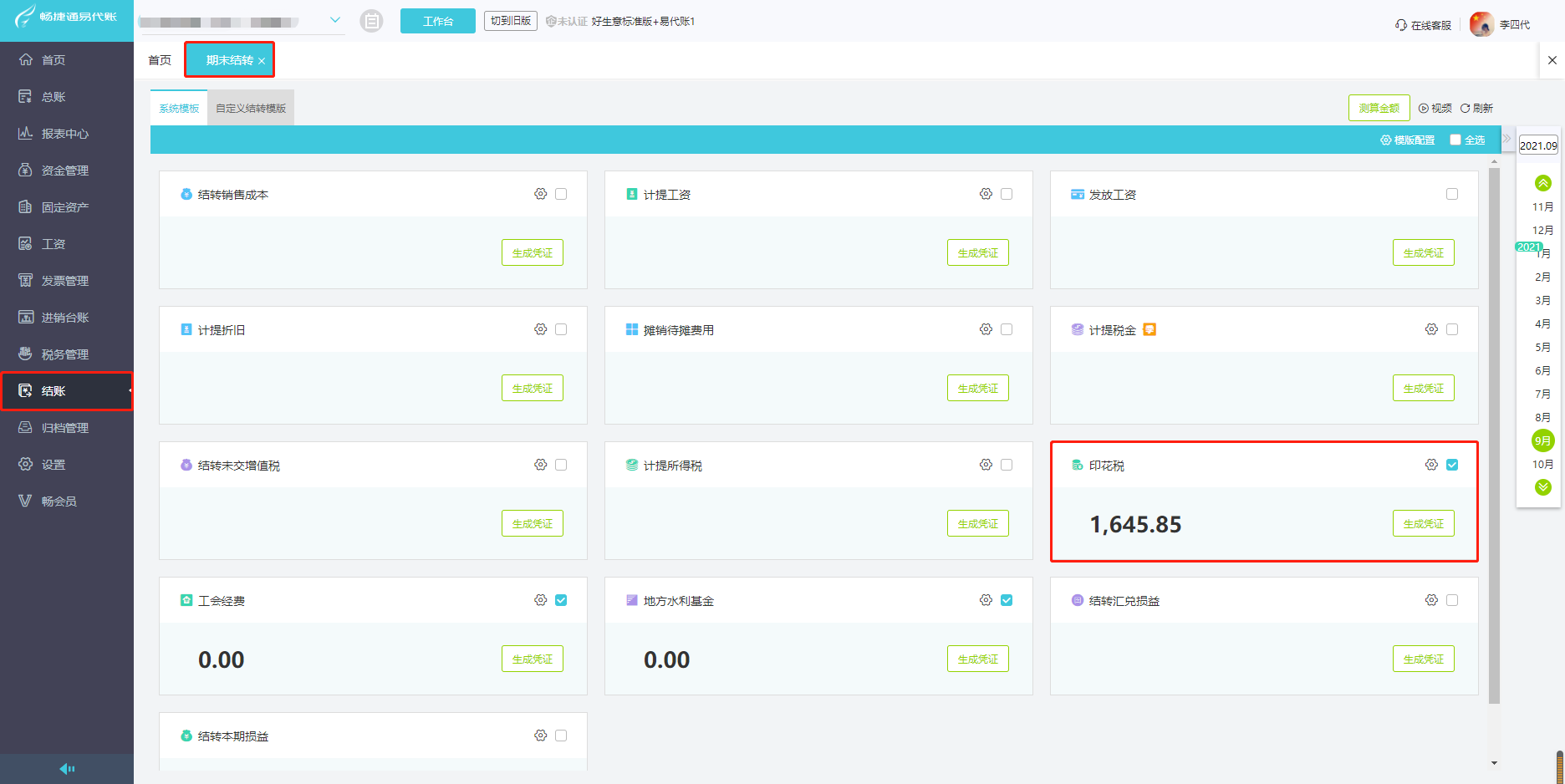Screen dimensions: 1565x784
Task: Open settings gear for 摊销待摊费用
Action: pos(986,329)
